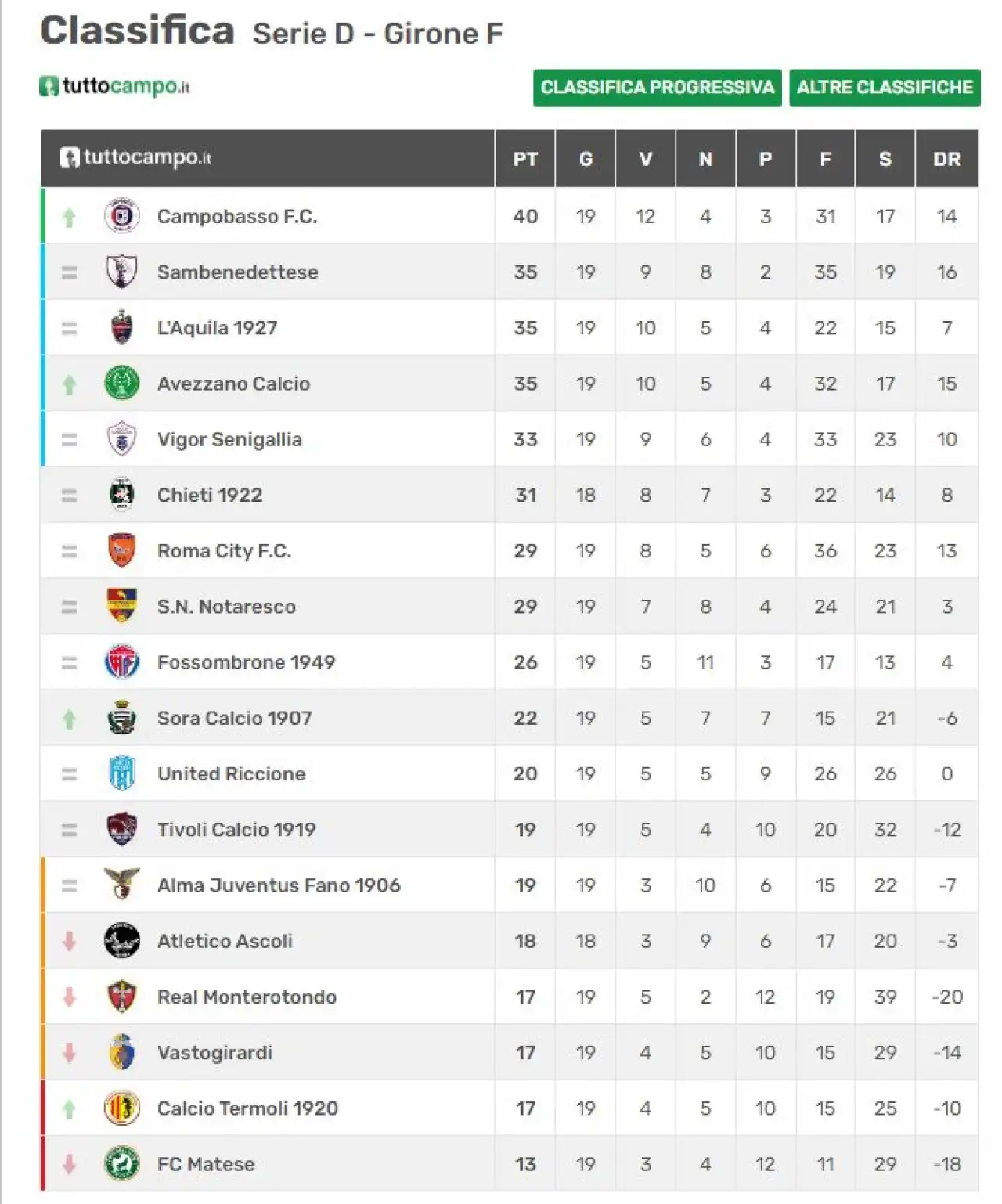Open the L'Aquila 1927 team page
This screenshot has height=1204, width=1002.
coord(217,328)
